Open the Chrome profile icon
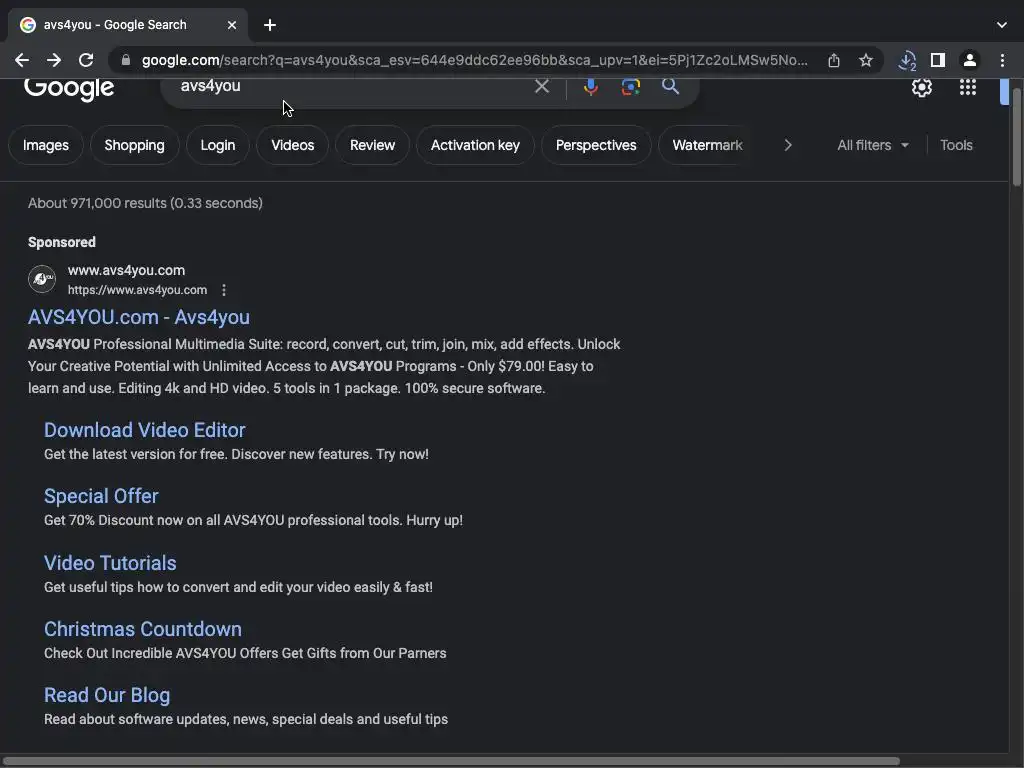Viewport: 1024px width, 768px height. [x=970, y=60]
